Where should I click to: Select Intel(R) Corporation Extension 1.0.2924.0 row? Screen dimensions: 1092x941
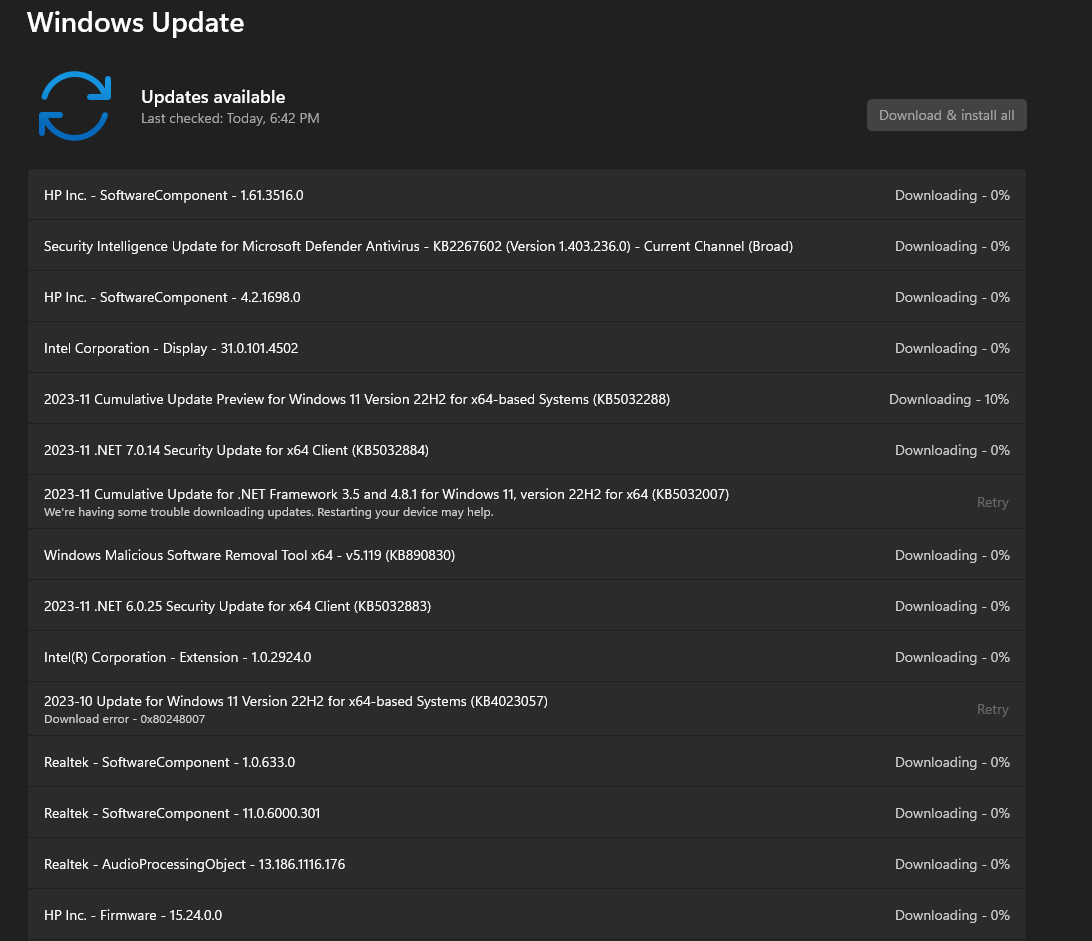(526, 657)
